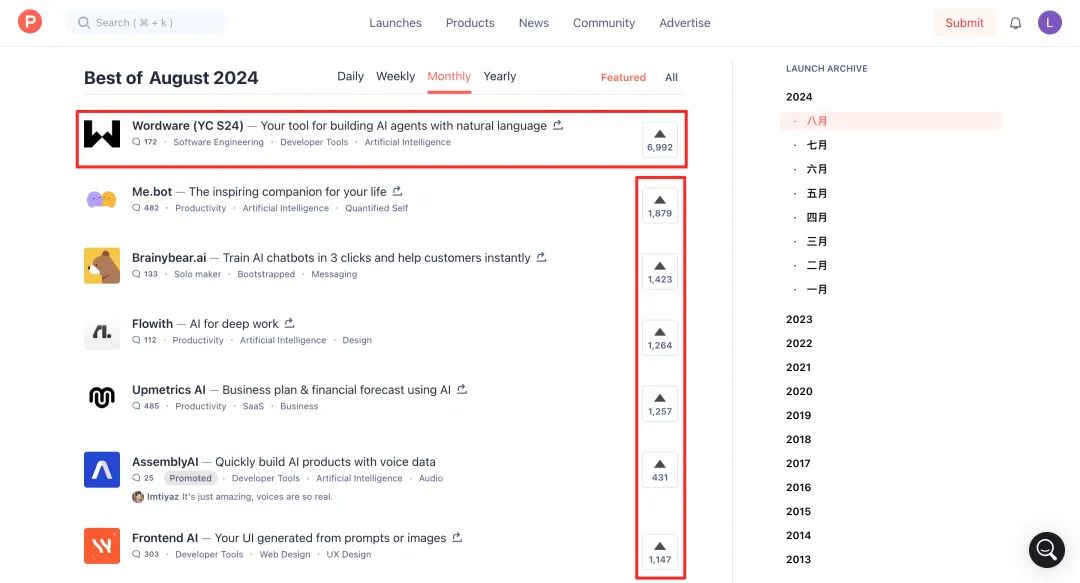The width and height of the screenshot is (1080, 583).
Task: Click the Upmetrics AI logo
Action: [102, 398]
